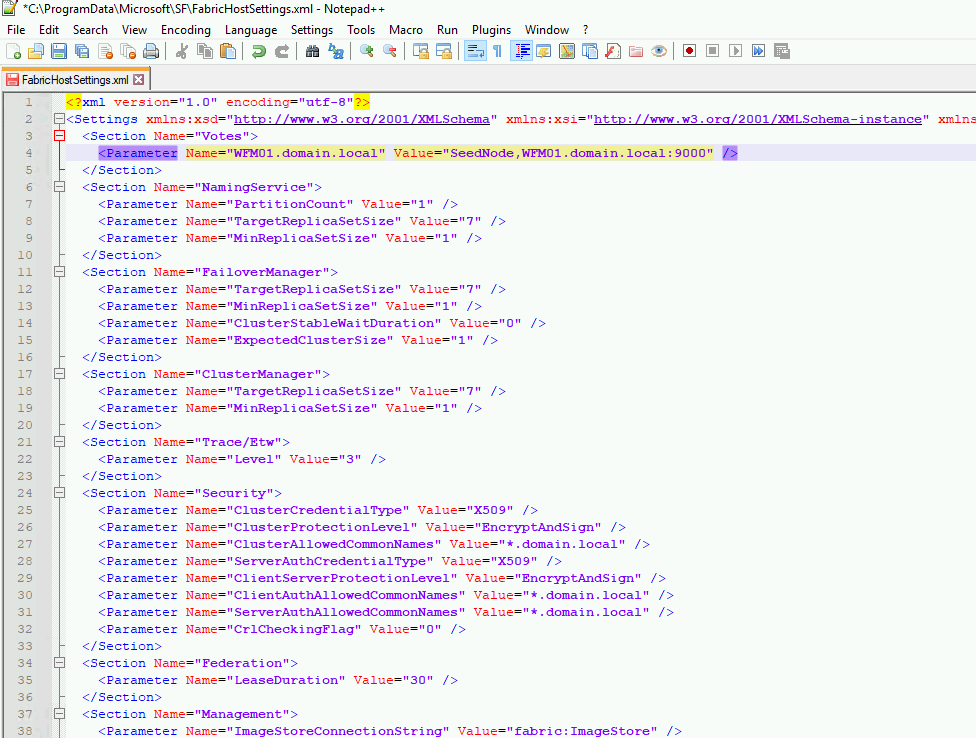Collapse the Trace/Etw section fold marker
976x738 pixels.
point(59,442)
